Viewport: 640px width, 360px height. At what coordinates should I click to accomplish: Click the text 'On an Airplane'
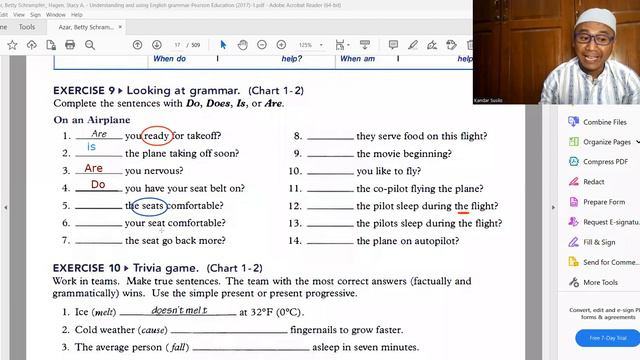click(92, 120)
